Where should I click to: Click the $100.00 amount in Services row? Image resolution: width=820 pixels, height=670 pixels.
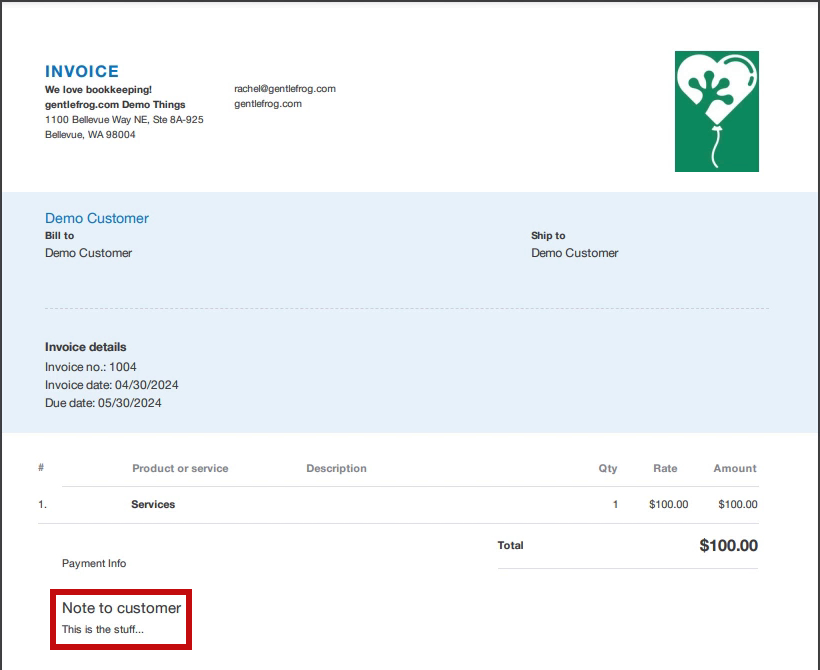point(738,504)
